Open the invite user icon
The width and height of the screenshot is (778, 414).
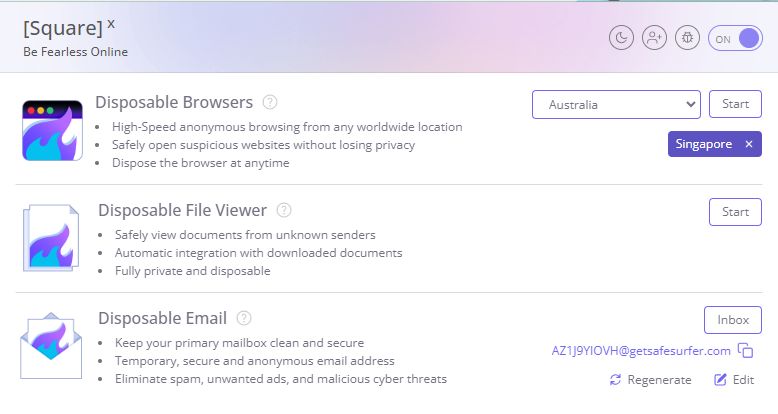pos(654,38)
